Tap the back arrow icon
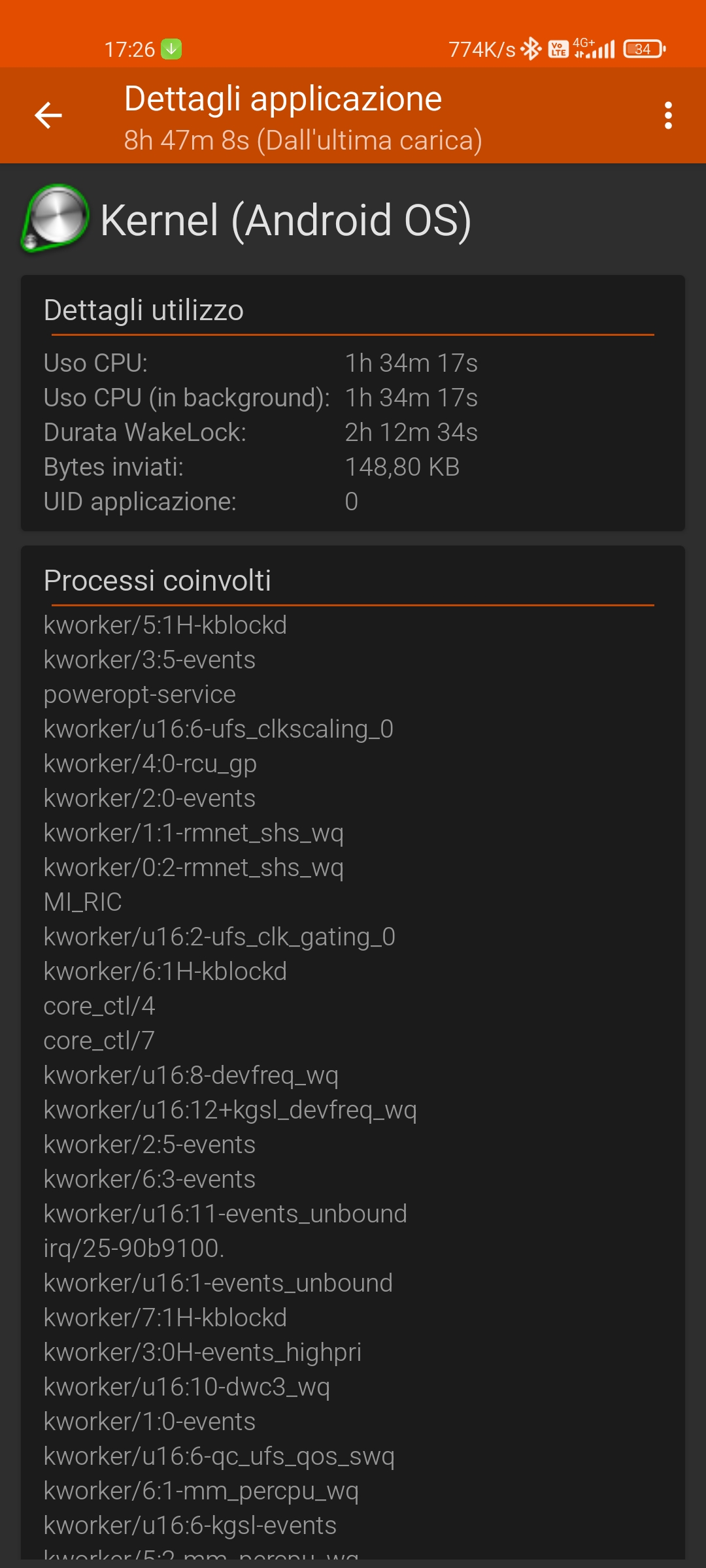 point(48,116)
